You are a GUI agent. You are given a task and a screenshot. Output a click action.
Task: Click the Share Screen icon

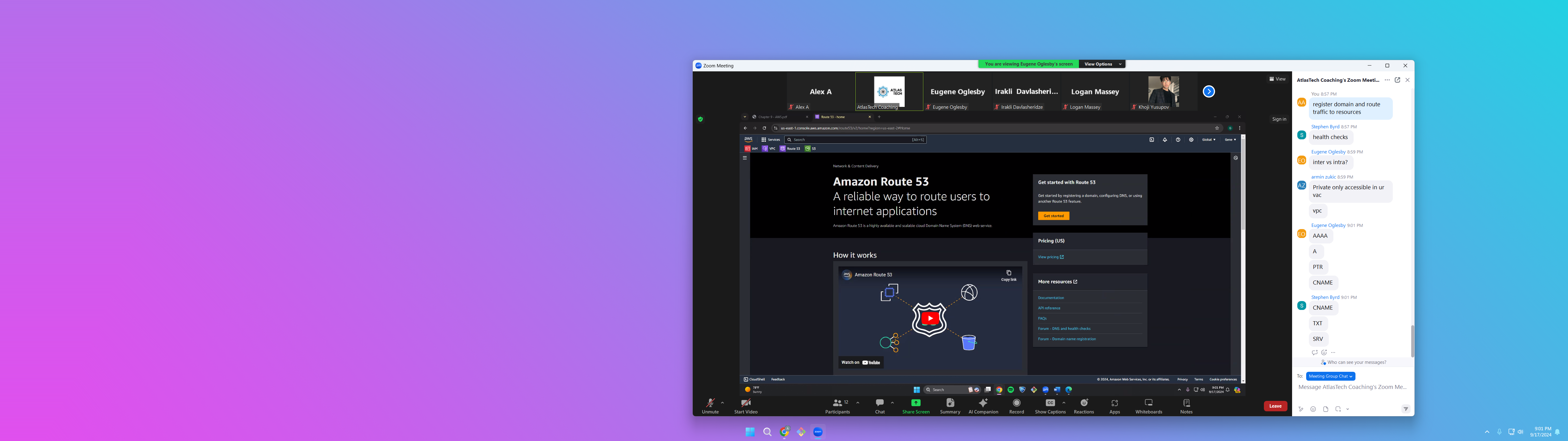tap(915, 403)
